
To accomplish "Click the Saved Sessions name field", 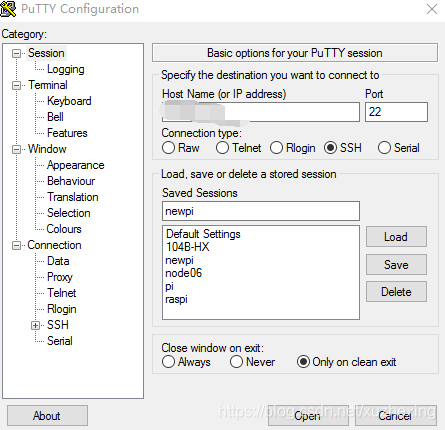I will click(x=261, y=211).
